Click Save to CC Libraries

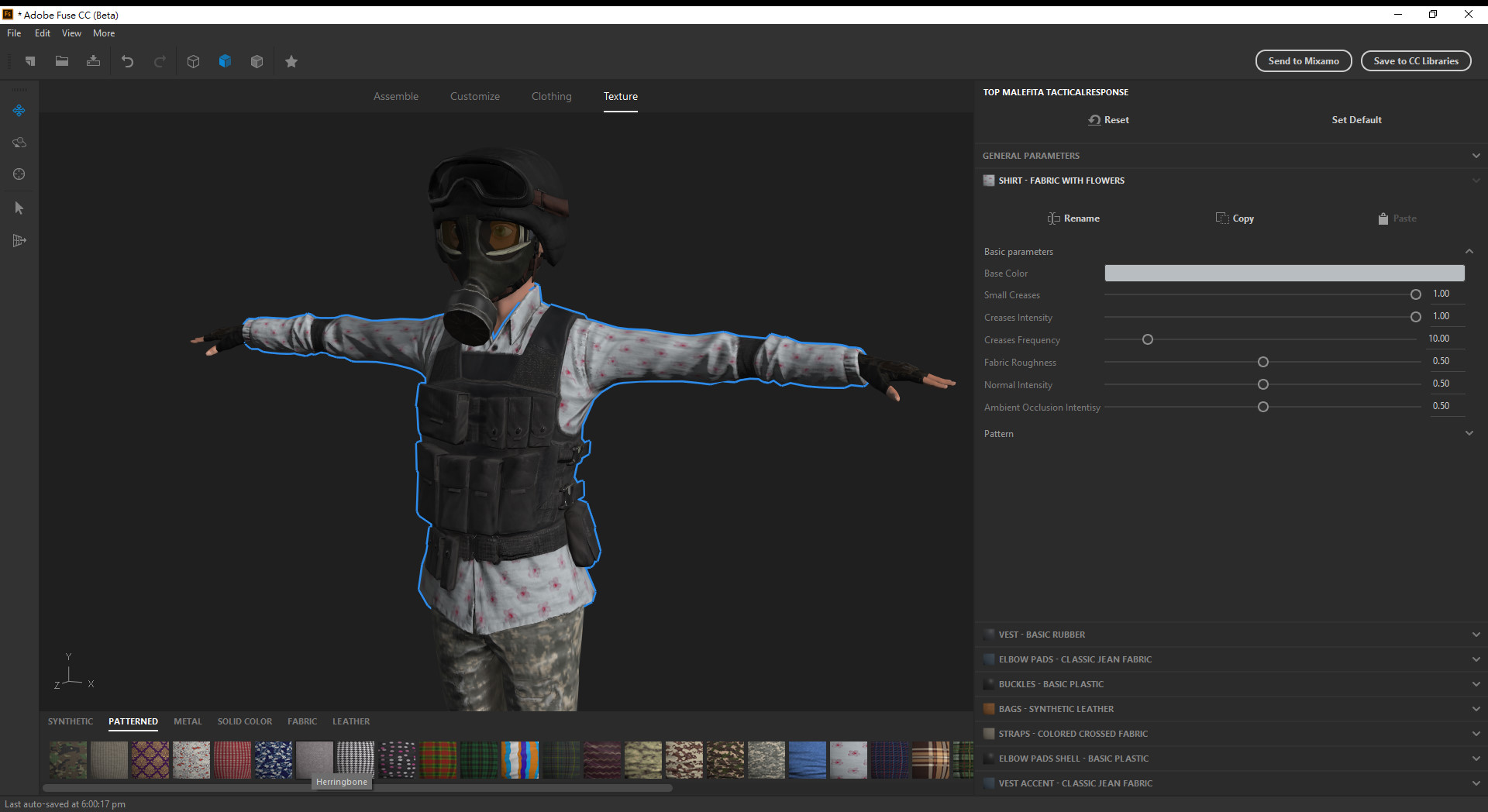point(1416,61)
